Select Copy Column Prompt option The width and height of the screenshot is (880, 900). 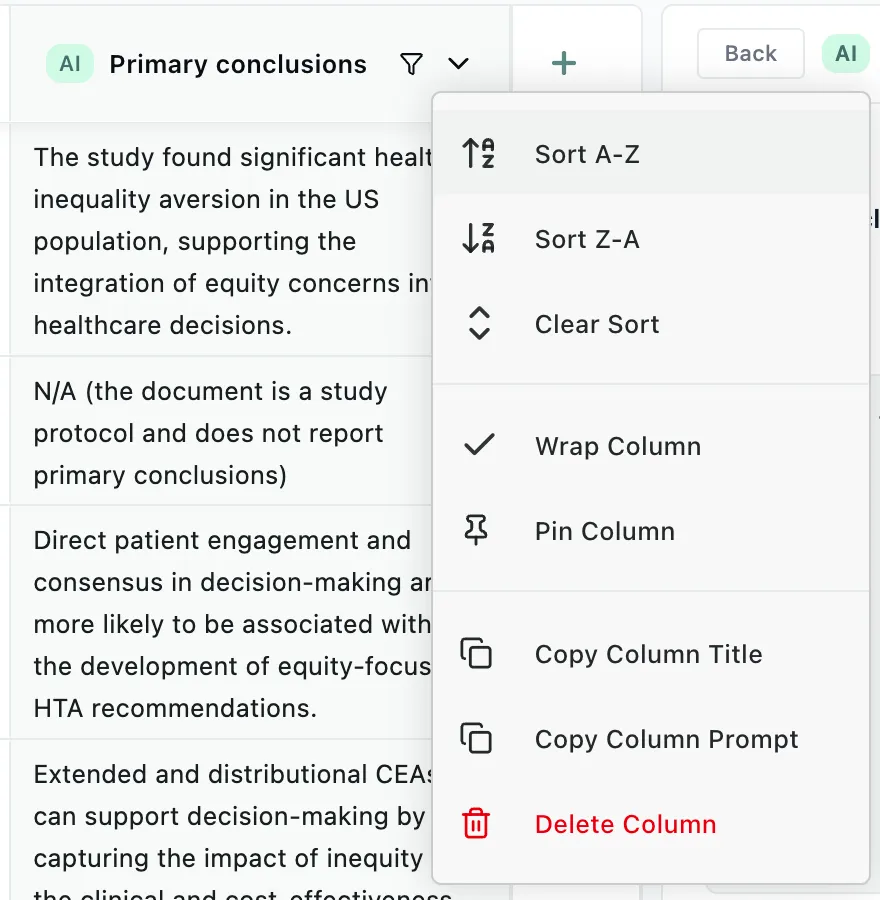tap(651, 739)
